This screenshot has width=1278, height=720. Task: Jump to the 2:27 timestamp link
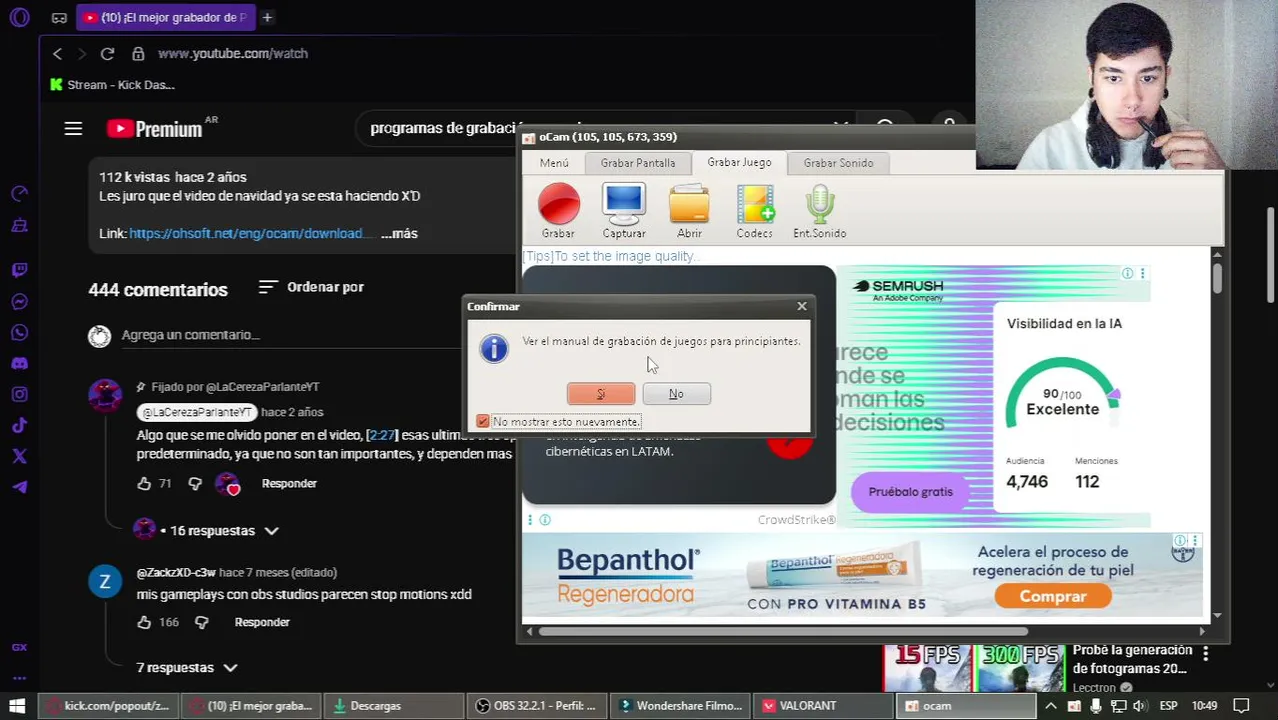(382, 435)
